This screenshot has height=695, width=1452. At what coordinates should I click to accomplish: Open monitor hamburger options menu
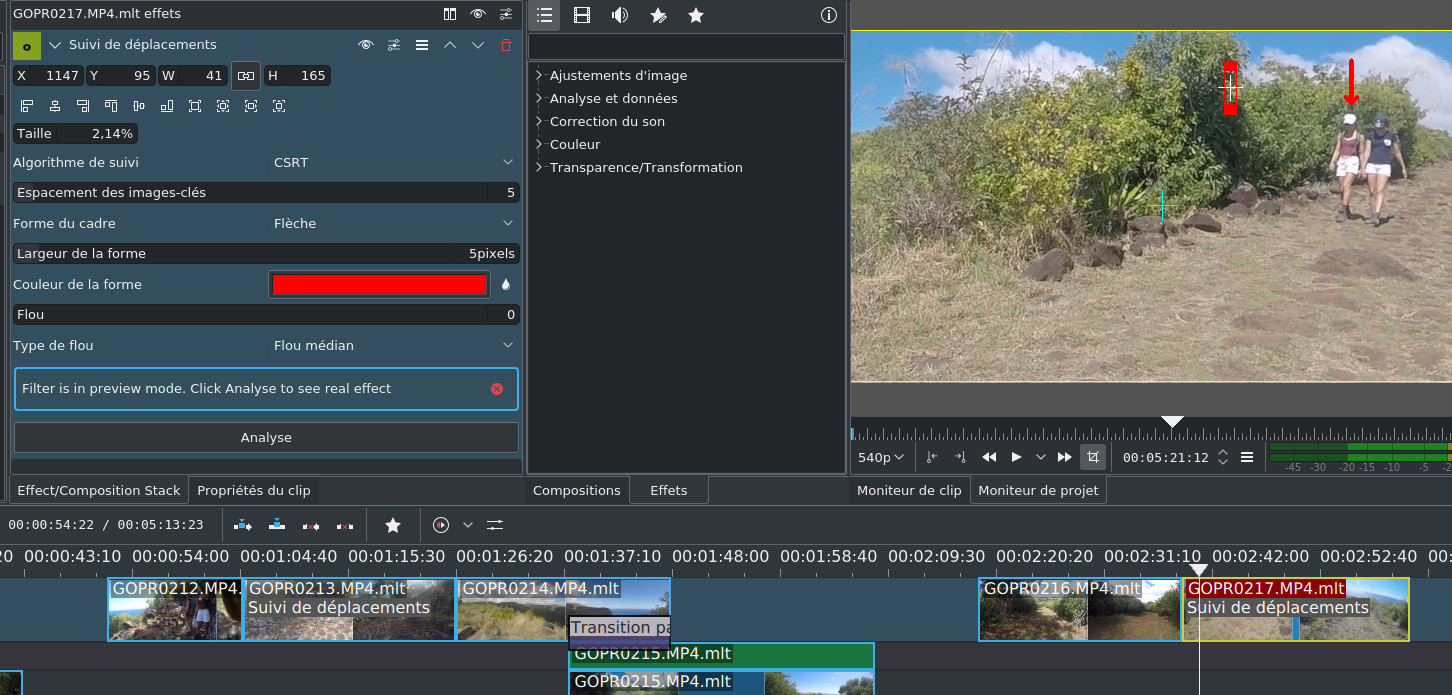[x=1247, y=457]
